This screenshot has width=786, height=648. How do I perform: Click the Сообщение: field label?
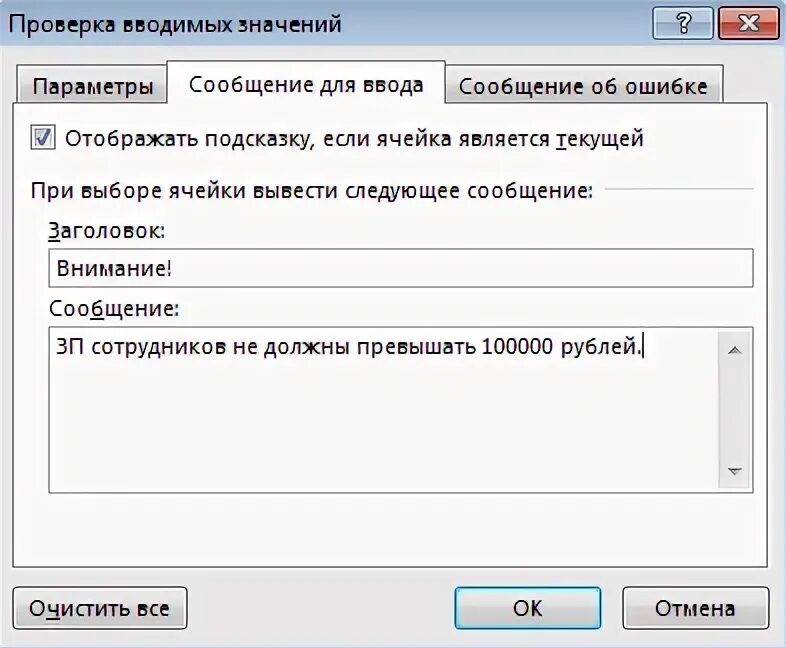(114, 309)
